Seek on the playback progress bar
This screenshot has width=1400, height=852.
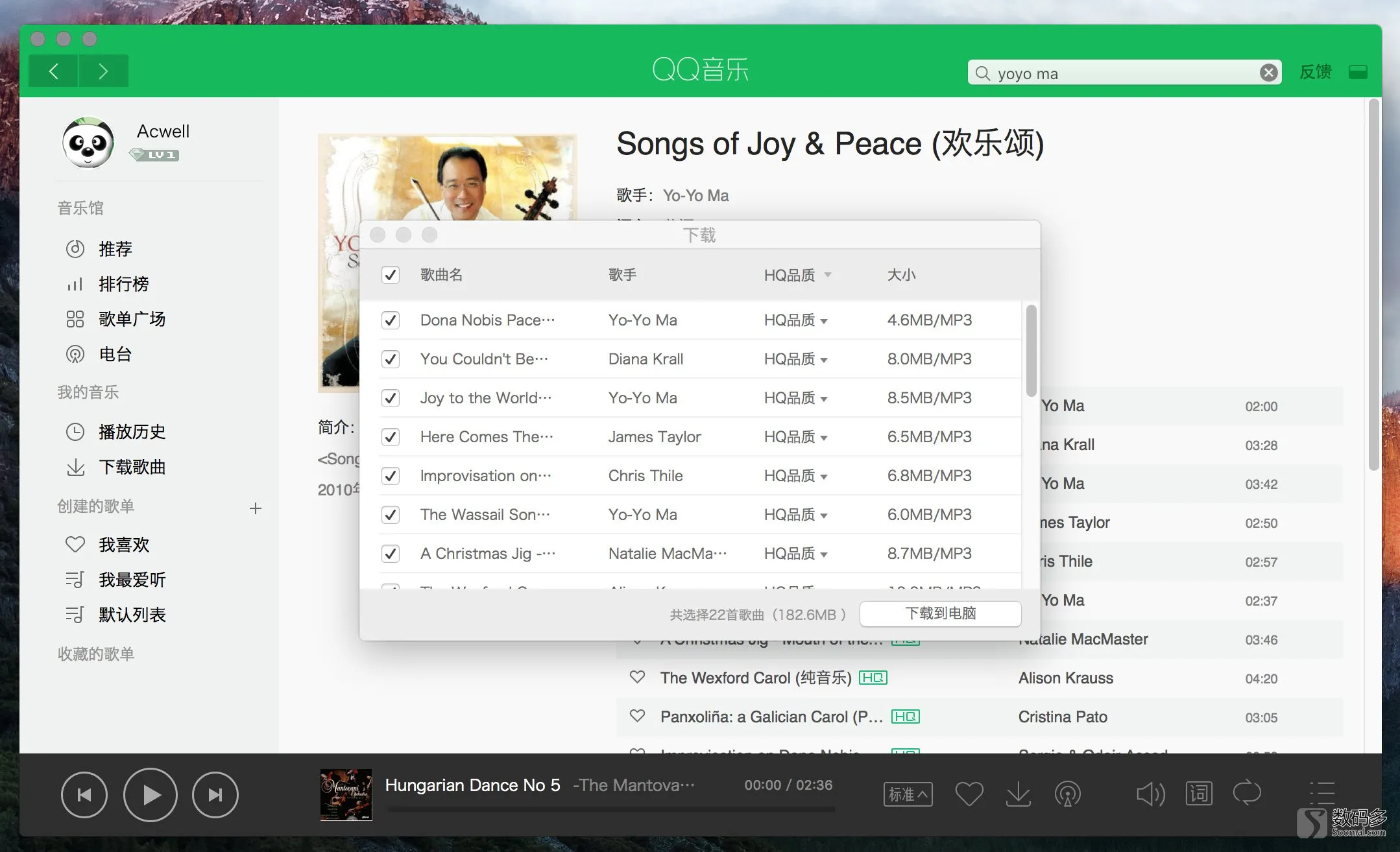point(610,809)
